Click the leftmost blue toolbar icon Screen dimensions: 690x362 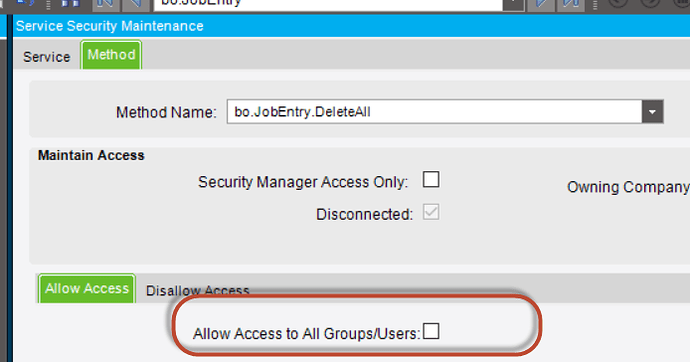click(x=26, y=4)
